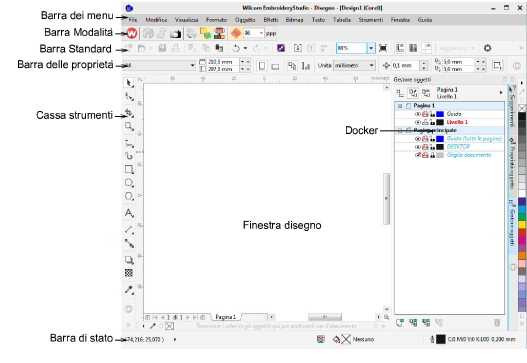This screenshot has height=363, width=527.
Task: Expand the Standard bar overflow chevron
Action: (x=521, y=48)
